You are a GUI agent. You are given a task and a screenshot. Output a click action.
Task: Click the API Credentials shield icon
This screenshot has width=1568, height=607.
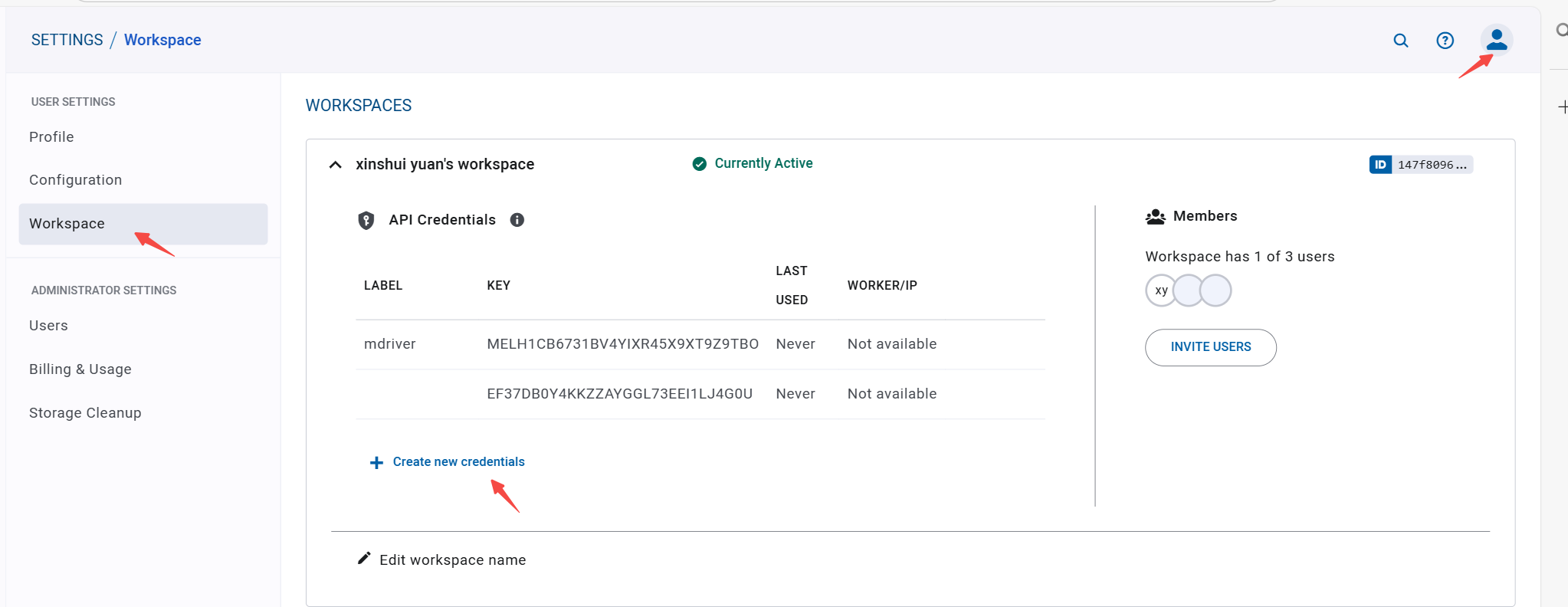(x=366, y=221)
